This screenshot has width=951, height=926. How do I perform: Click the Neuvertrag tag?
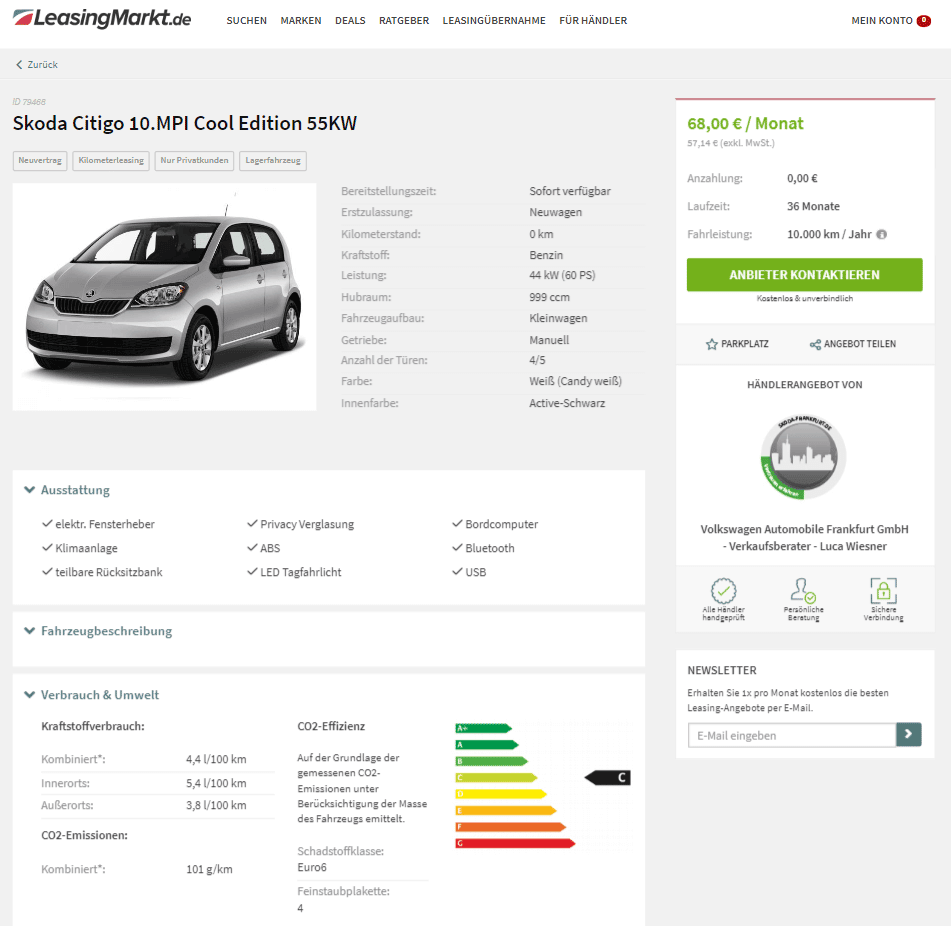click(40, 161)
